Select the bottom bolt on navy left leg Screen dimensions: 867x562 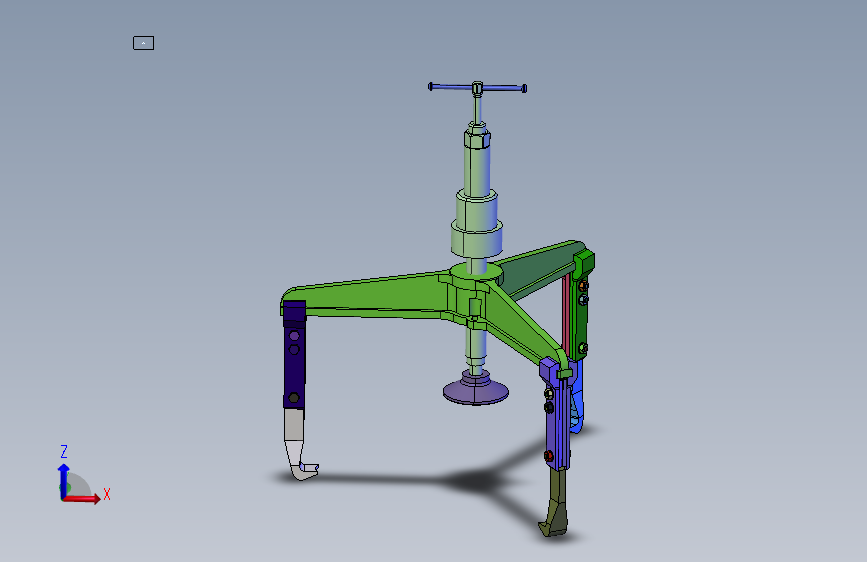click(294, 398)
